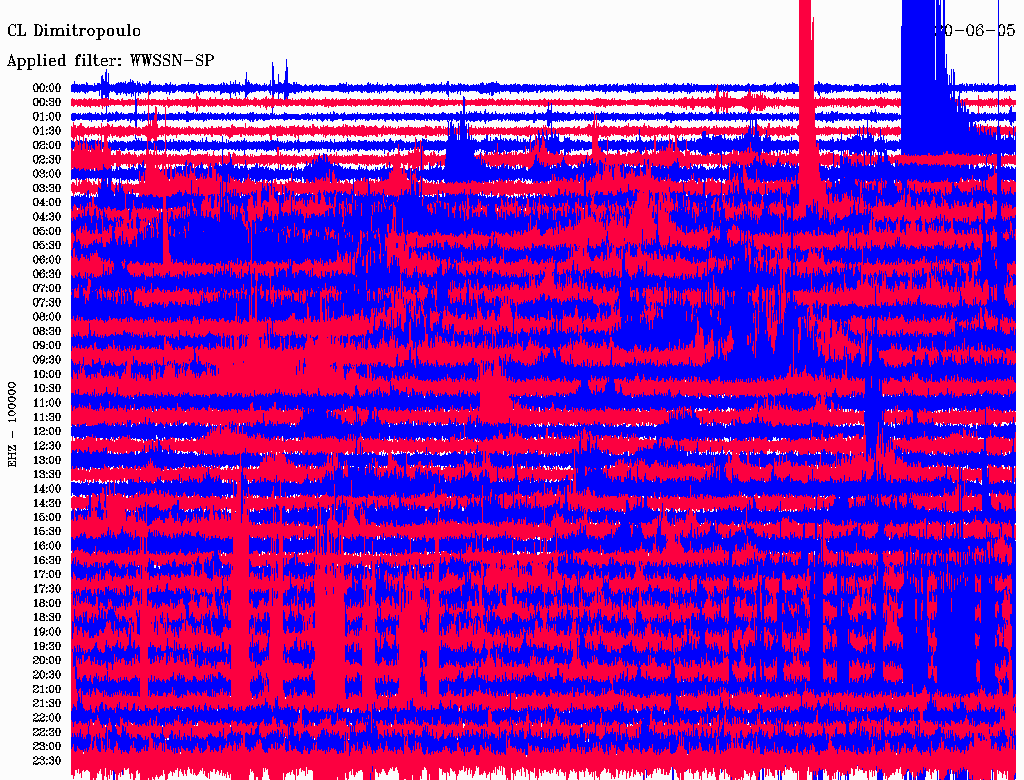Select the 16:30 time label
The width and height of the screenshot is (1024, 780).
click(47, 561)
